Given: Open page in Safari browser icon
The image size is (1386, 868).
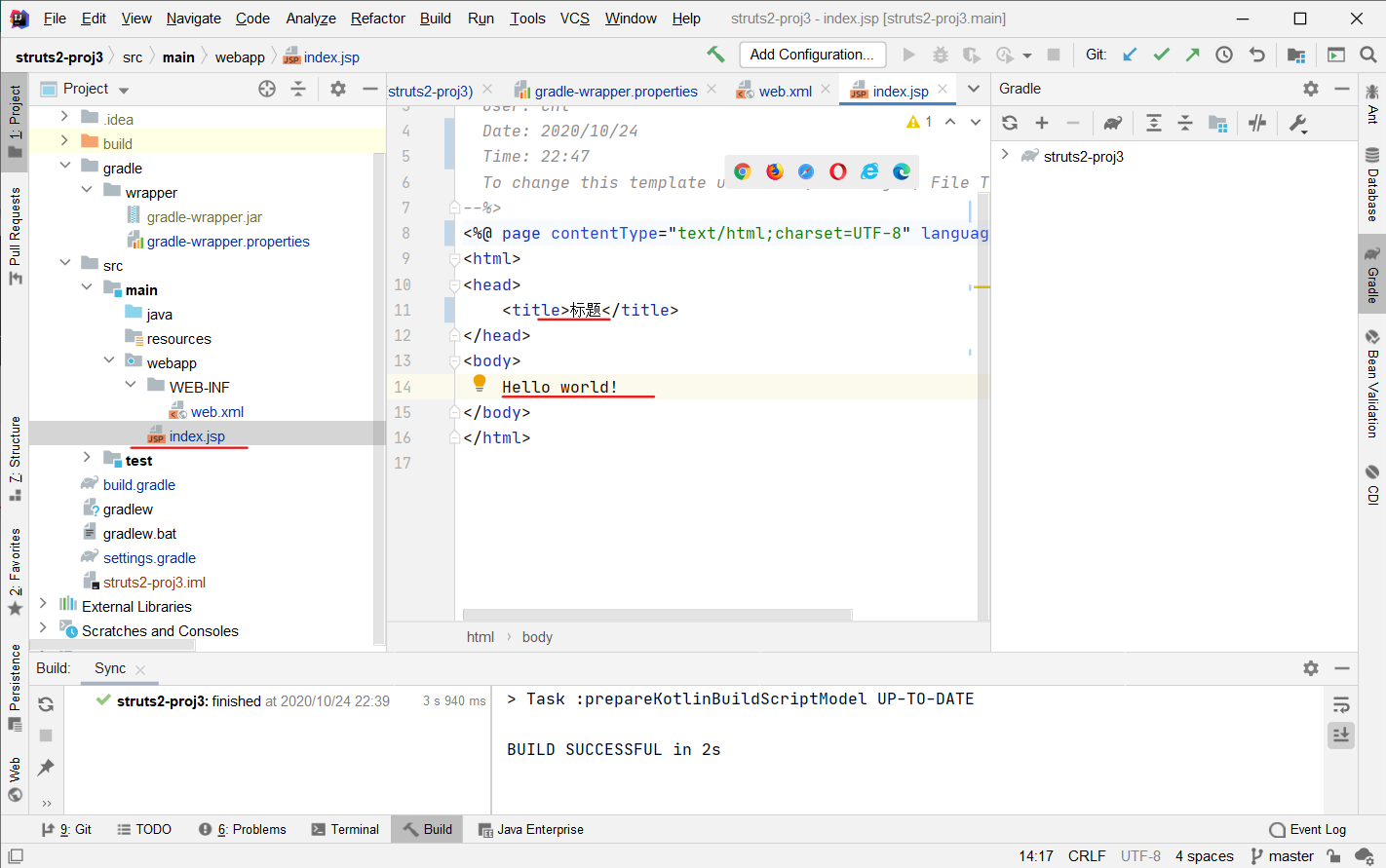Looking at the screenshot, I should click(x=806, y=171).
